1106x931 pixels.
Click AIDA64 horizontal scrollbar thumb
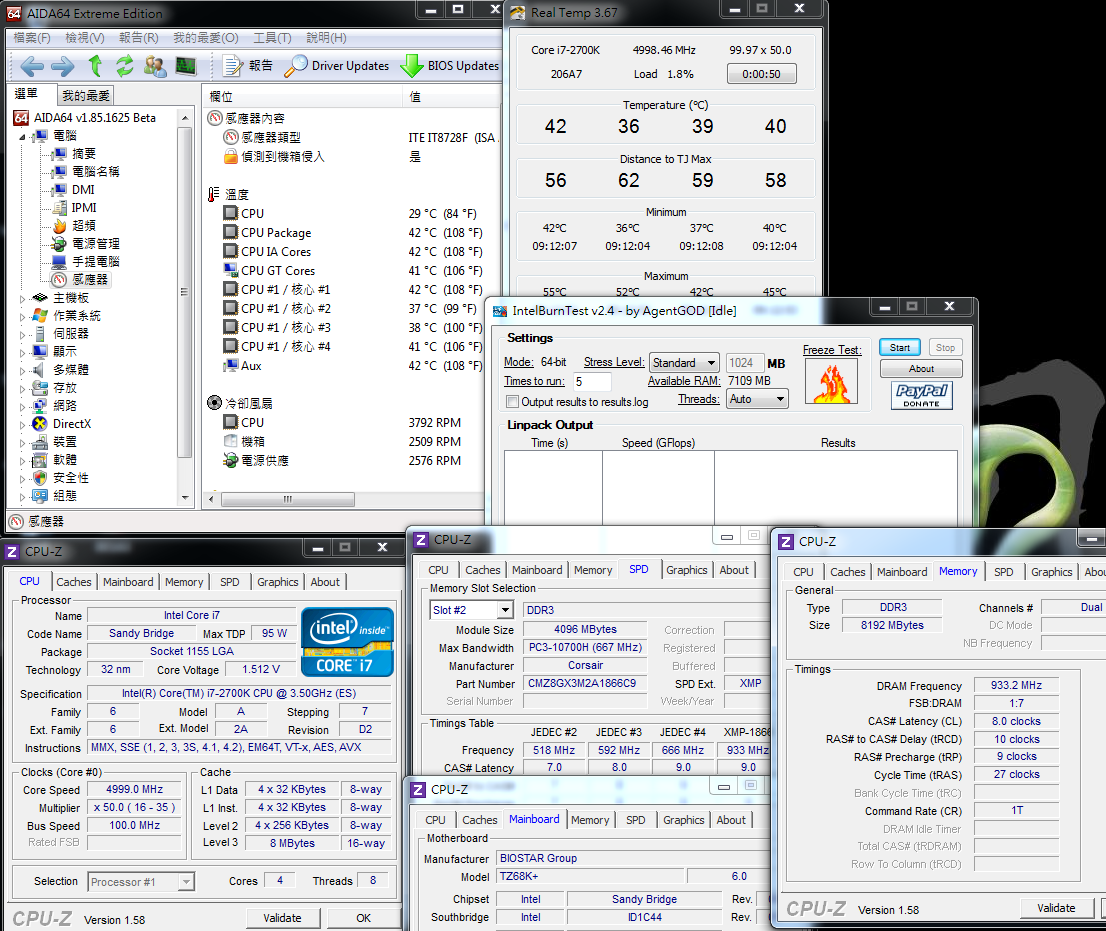(288, 499)
